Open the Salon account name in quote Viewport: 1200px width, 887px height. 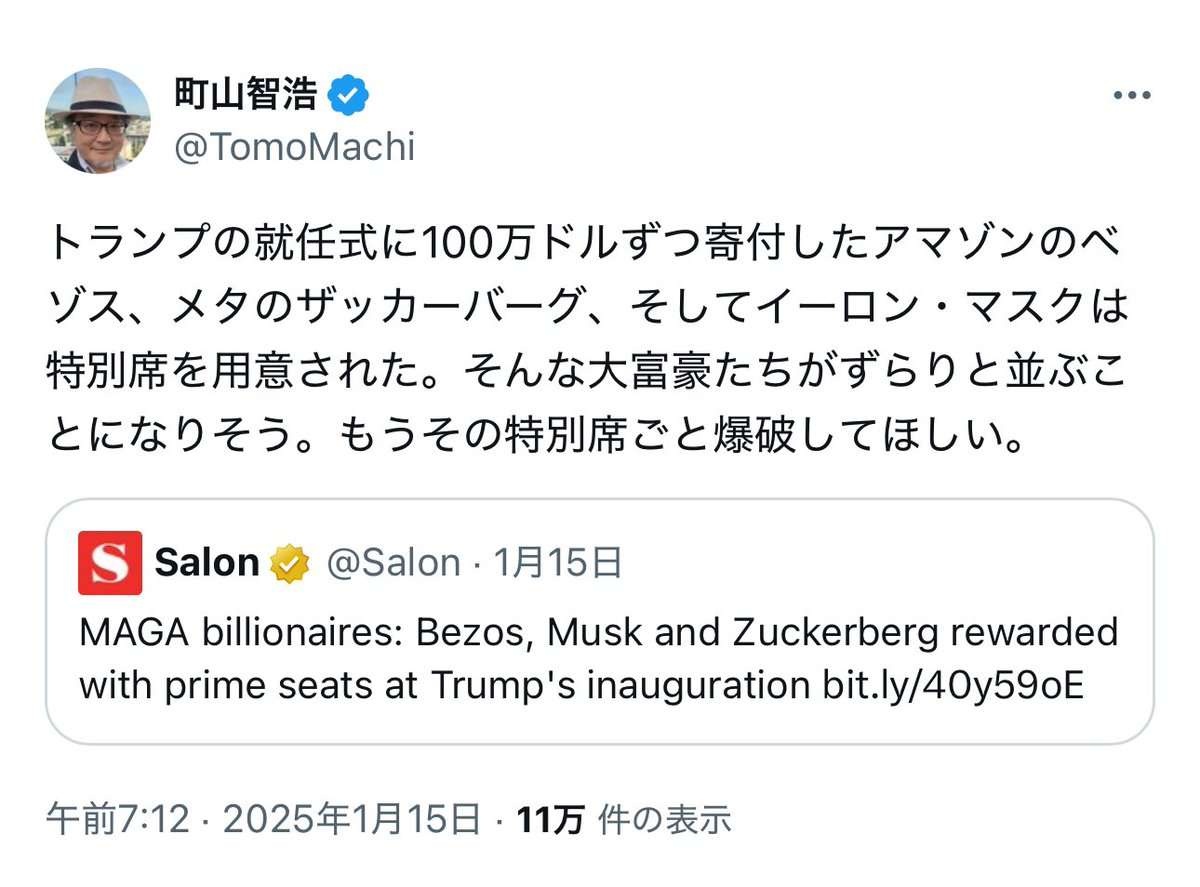pos(207,563)
